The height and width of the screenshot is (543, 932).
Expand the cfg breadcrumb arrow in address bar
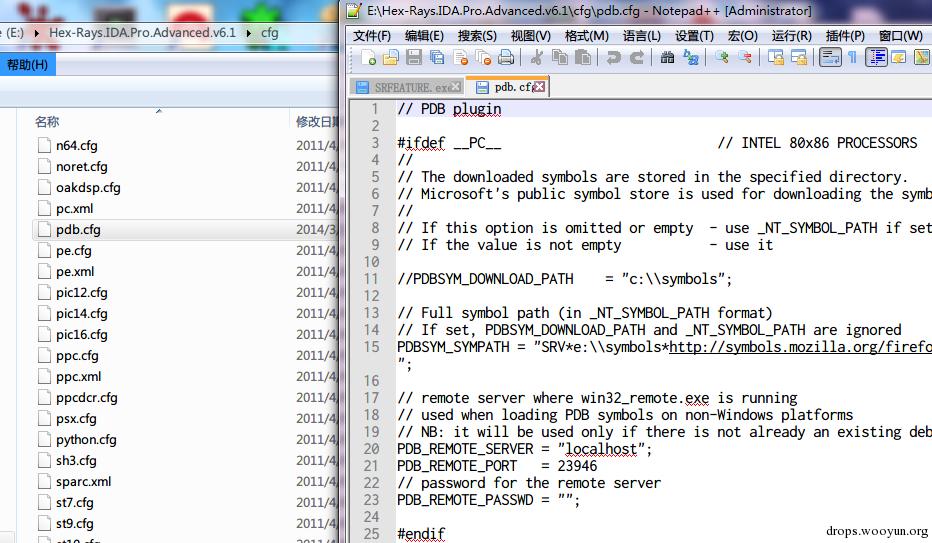pos(292,33)
